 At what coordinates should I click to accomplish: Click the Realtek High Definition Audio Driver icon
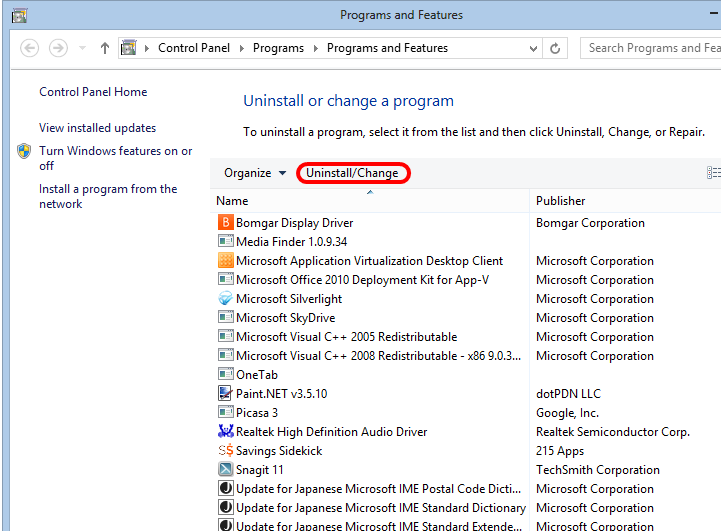coord(225,431)
